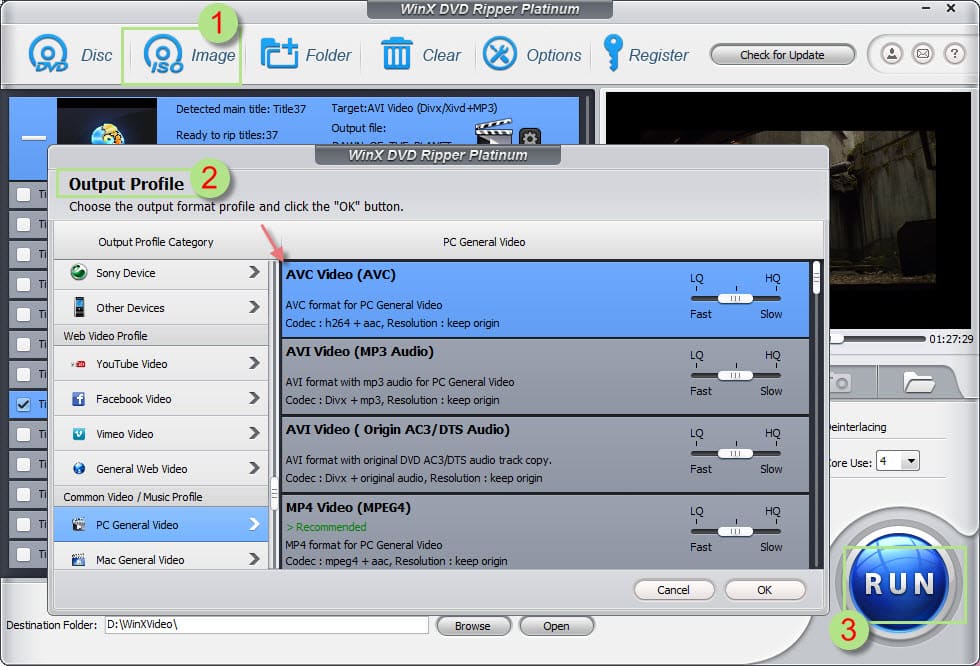
Task: Adjust MP4 Video quality slider
Action: tap(736, 532)
